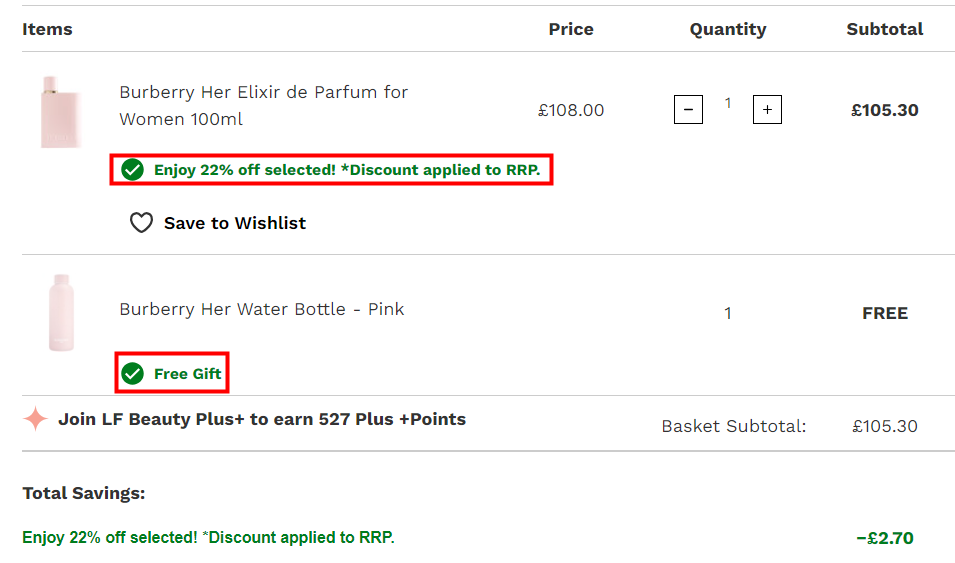The width and height of the screenshot is (955, 563).
Task: Open the Burberry Her Elixir perfume thumbnail
Action: point(62,112)
